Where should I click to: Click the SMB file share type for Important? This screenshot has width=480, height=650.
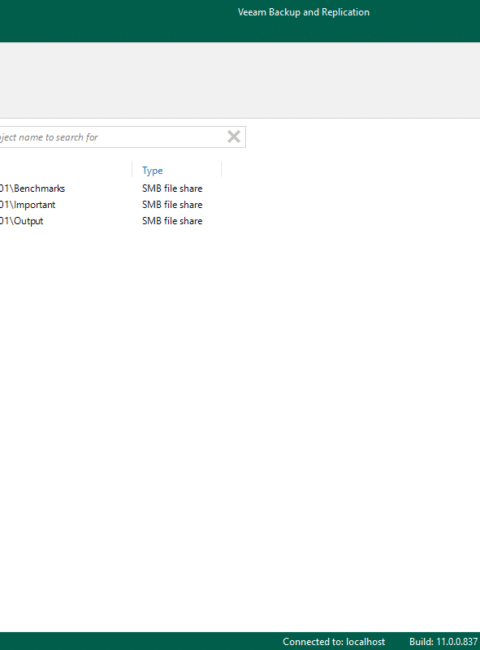click(x=172, y=205)
